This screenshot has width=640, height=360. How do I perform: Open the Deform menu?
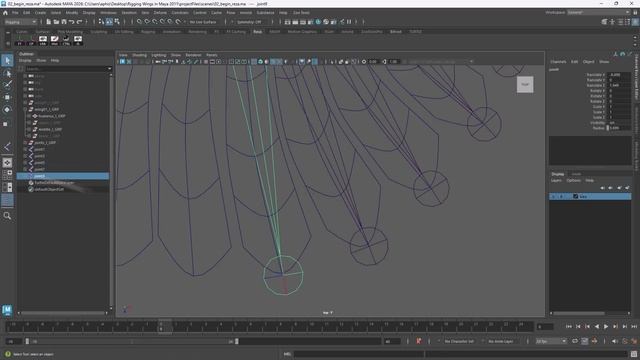click(x=160, y=13)
